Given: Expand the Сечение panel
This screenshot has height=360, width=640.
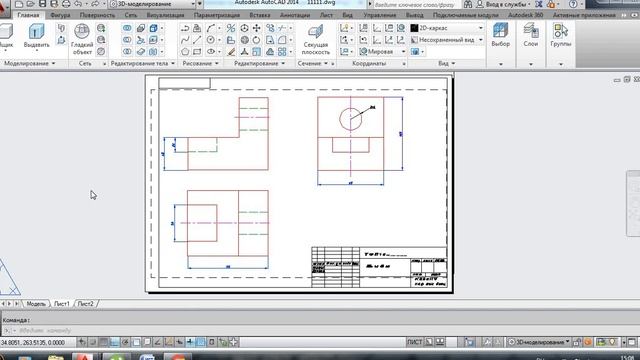Looking at the screenshot, I should pos(313,64).
